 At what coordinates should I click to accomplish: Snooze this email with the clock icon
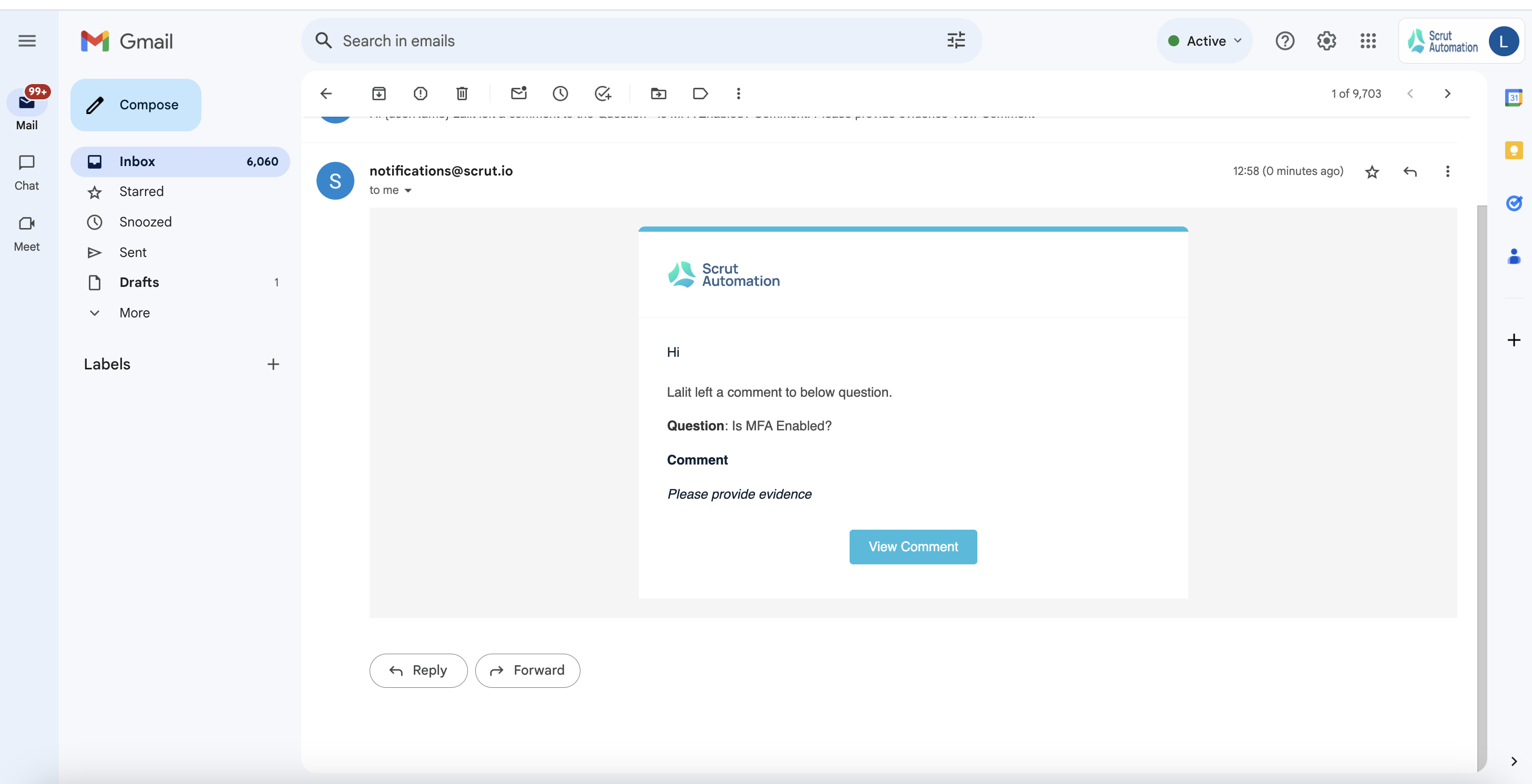[x=560, y=94]
